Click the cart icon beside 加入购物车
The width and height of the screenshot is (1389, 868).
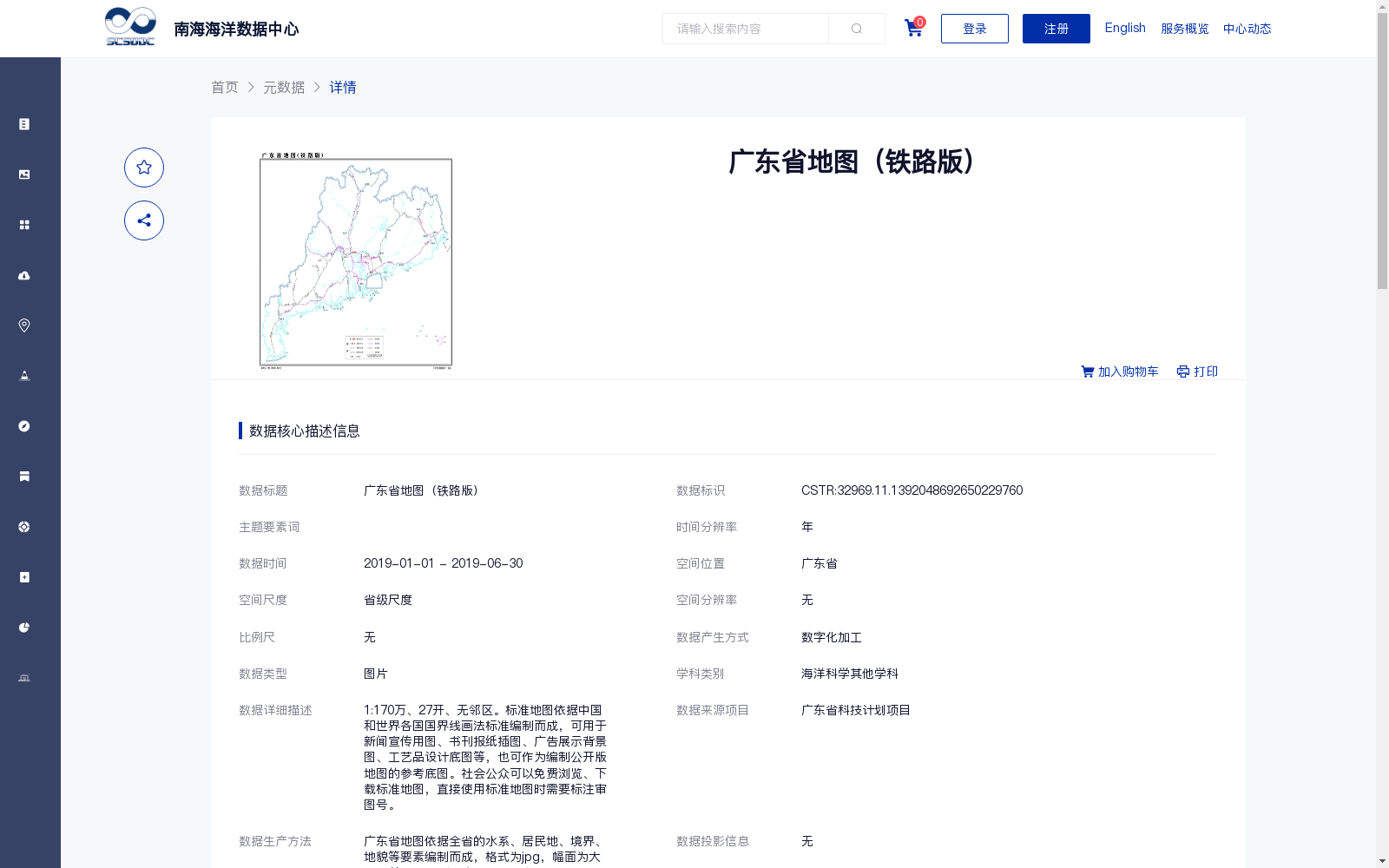click(x=1088, y=372)
